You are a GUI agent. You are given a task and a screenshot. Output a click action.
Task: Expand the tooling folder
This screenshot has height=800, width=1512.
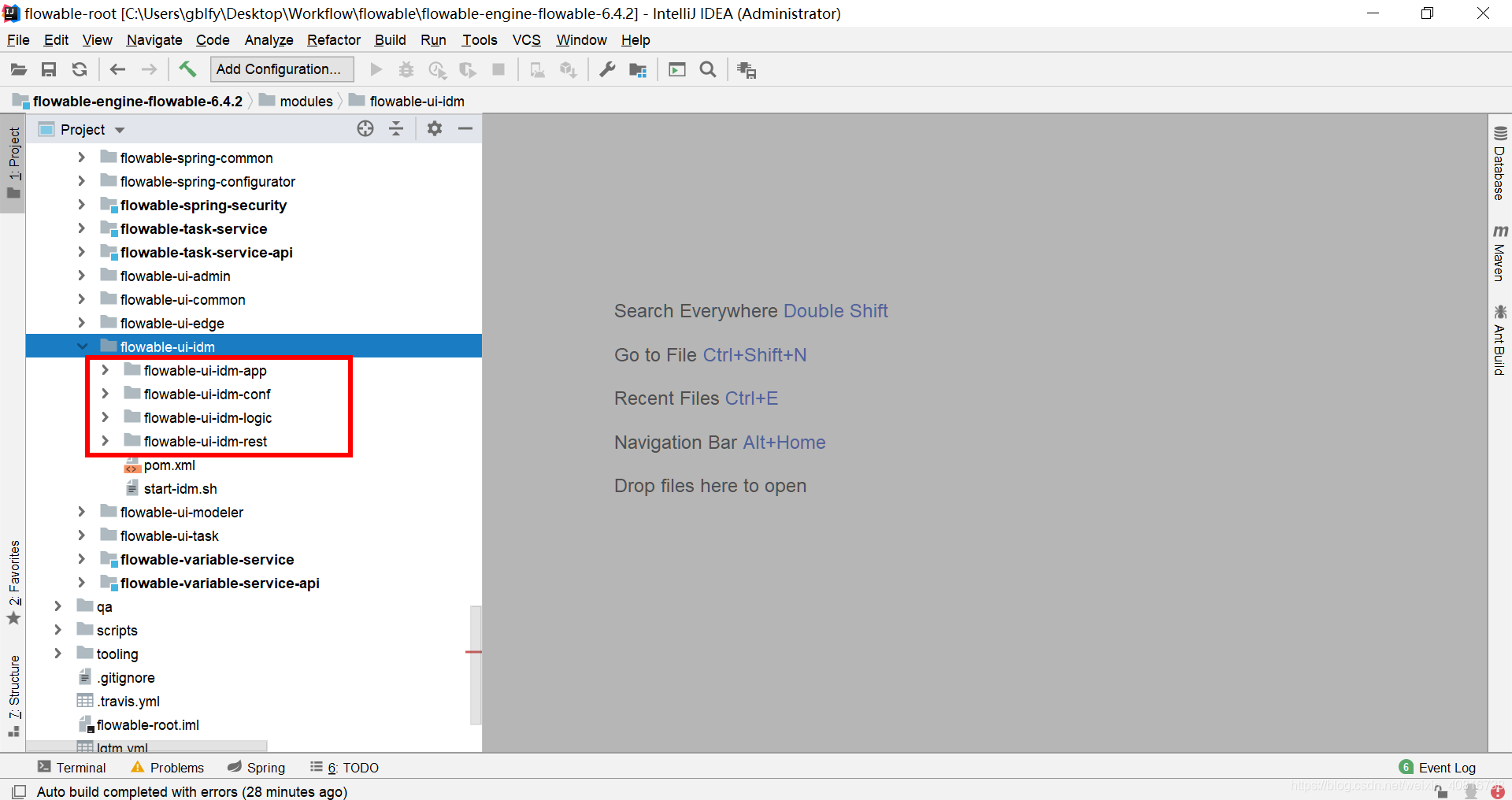57,654
